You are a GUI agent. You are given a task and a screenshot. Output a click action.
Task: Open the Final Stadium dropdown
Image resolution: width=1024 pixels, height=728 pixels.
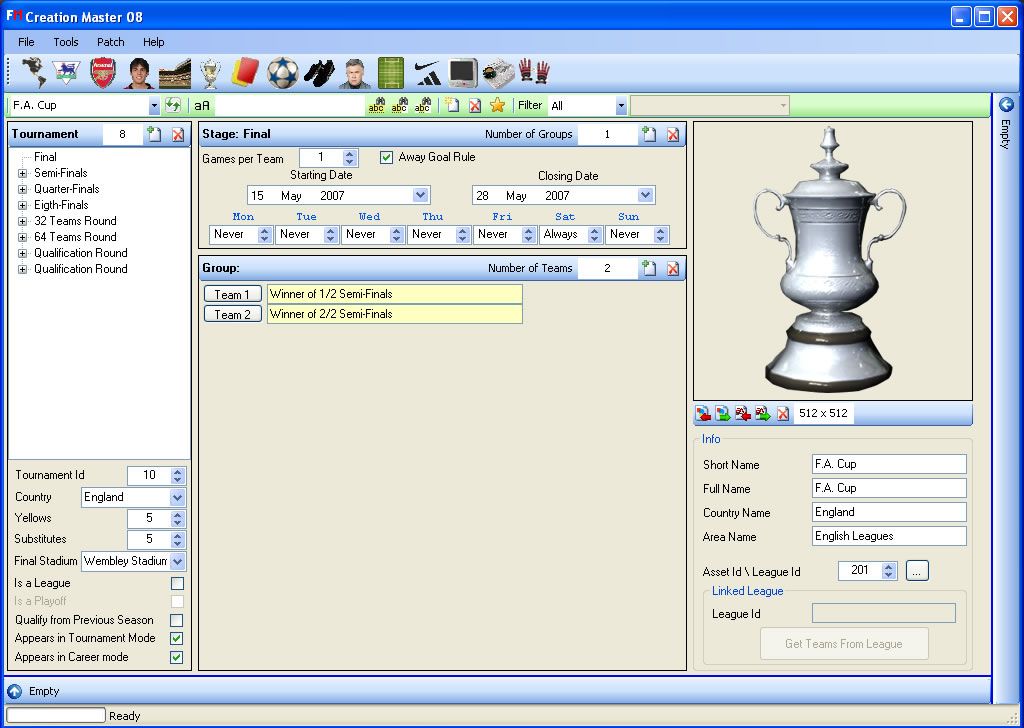click(x=177, y=562)
